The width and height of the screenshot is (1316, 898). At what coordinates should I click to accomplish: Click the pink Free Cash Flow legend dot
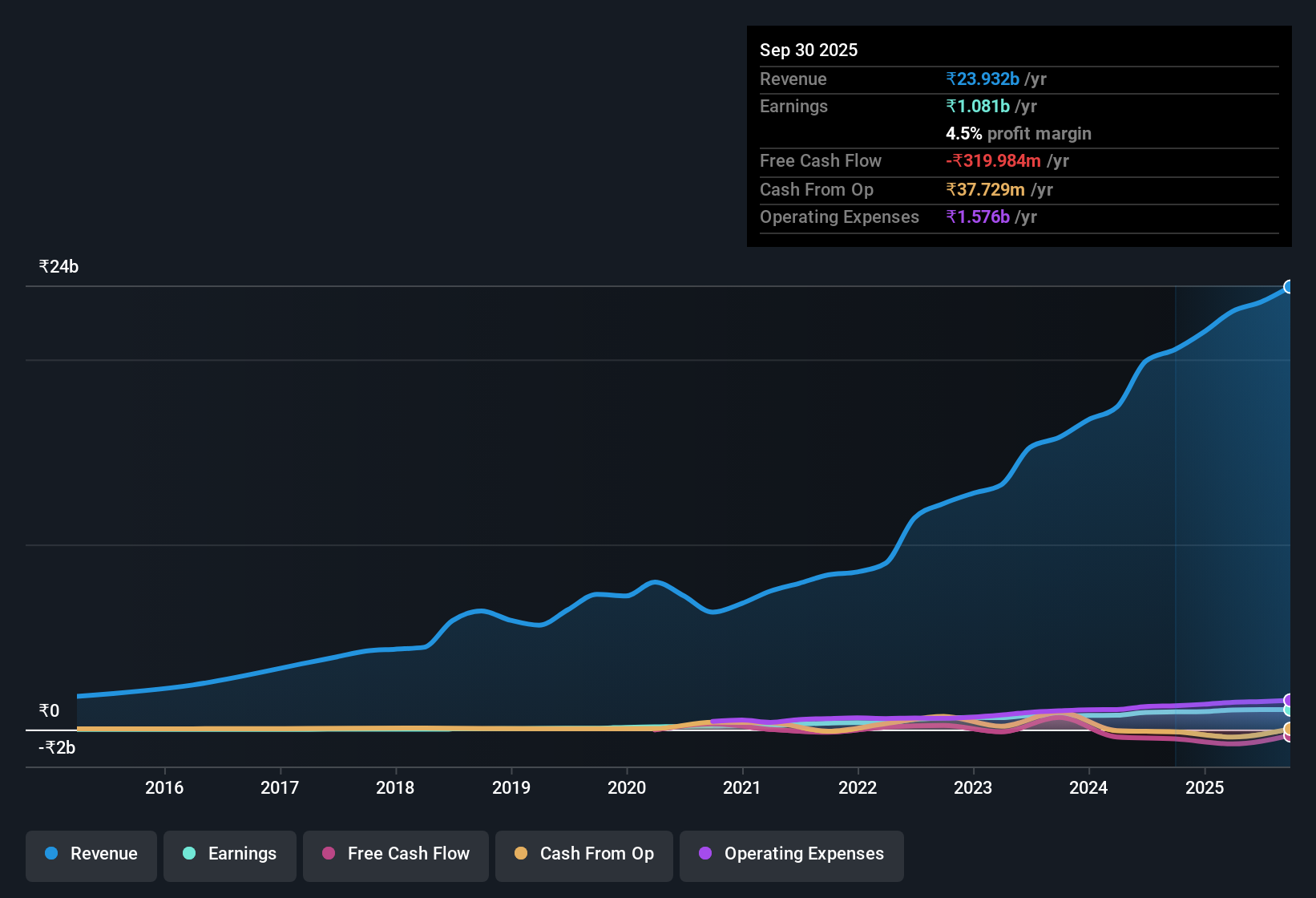[327, 854]
